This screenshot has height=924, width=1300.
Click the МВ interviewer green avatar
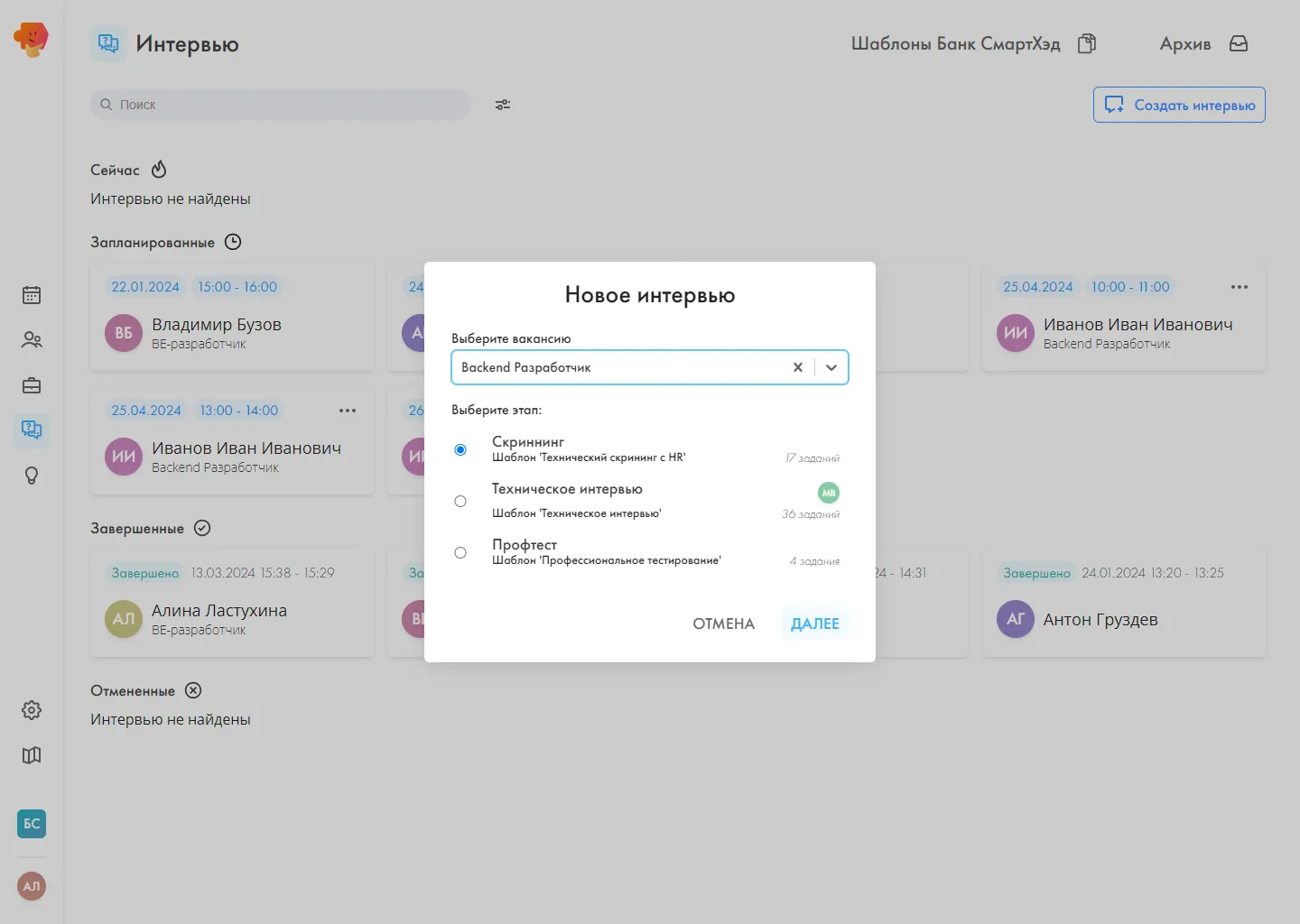coord(829,493)
